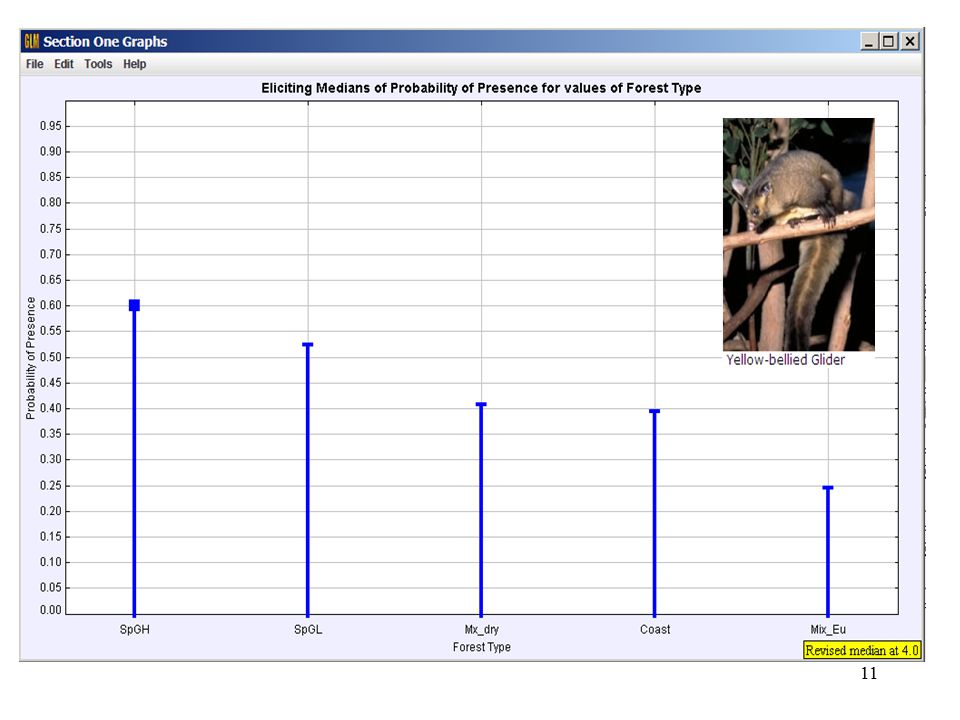The width and height of the screenshot is (960, 720).
Task: Click the chart title about Eliciting Medians
Action: 481,88
